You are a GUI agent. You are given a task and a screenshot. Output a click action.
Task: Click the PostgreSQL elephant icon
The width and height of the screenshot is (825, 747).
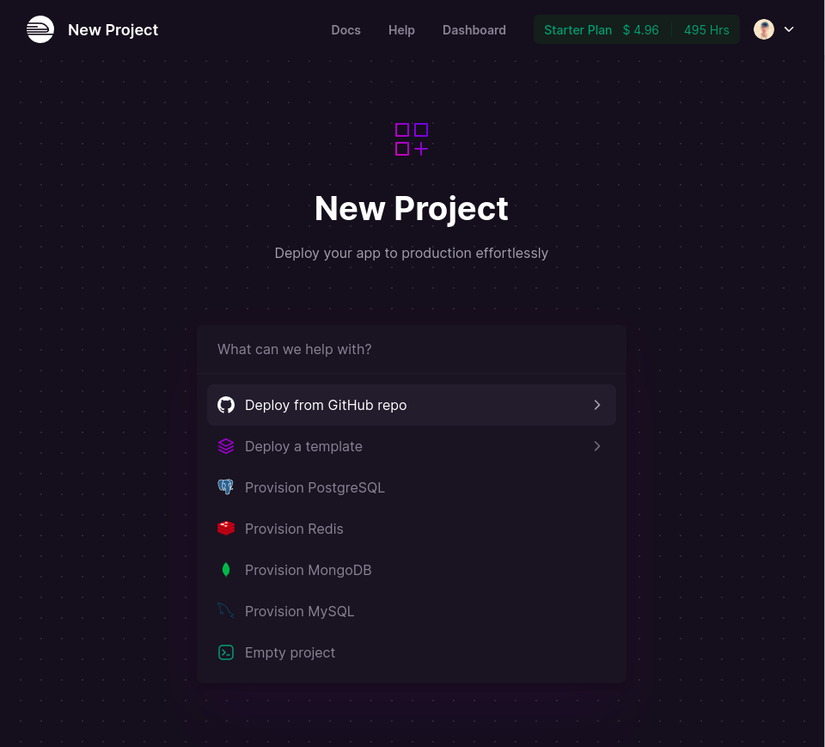pos(225,487)
